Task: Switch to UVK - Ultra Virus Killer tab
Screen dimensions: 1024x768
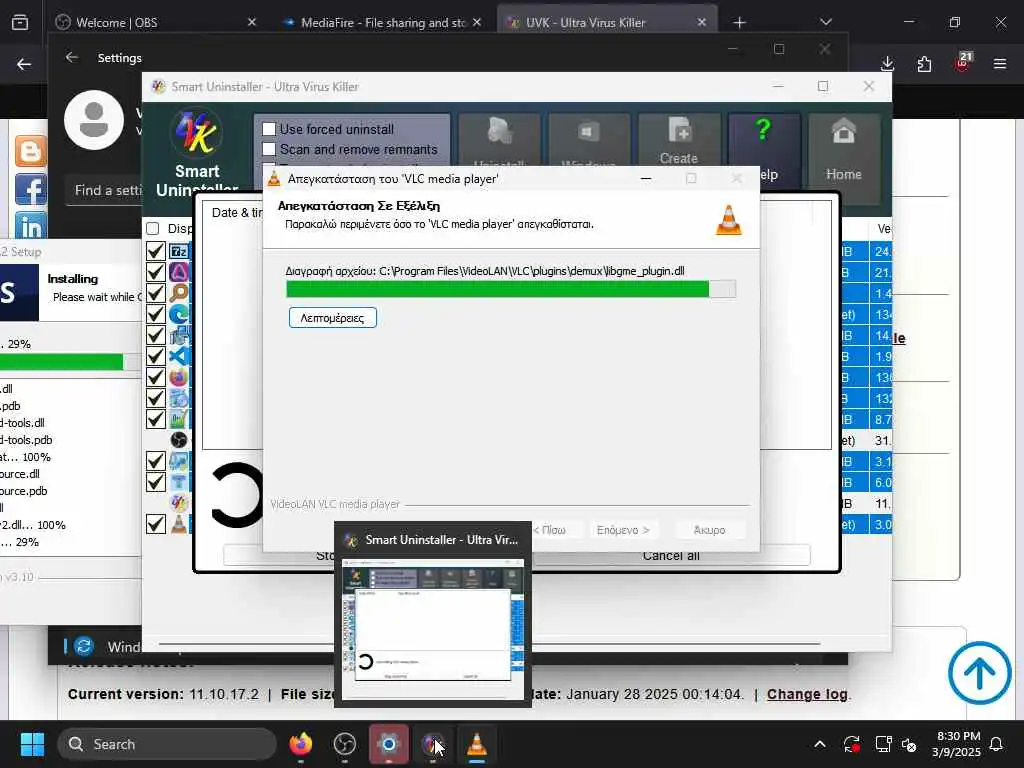Action: tap(607, 22)
